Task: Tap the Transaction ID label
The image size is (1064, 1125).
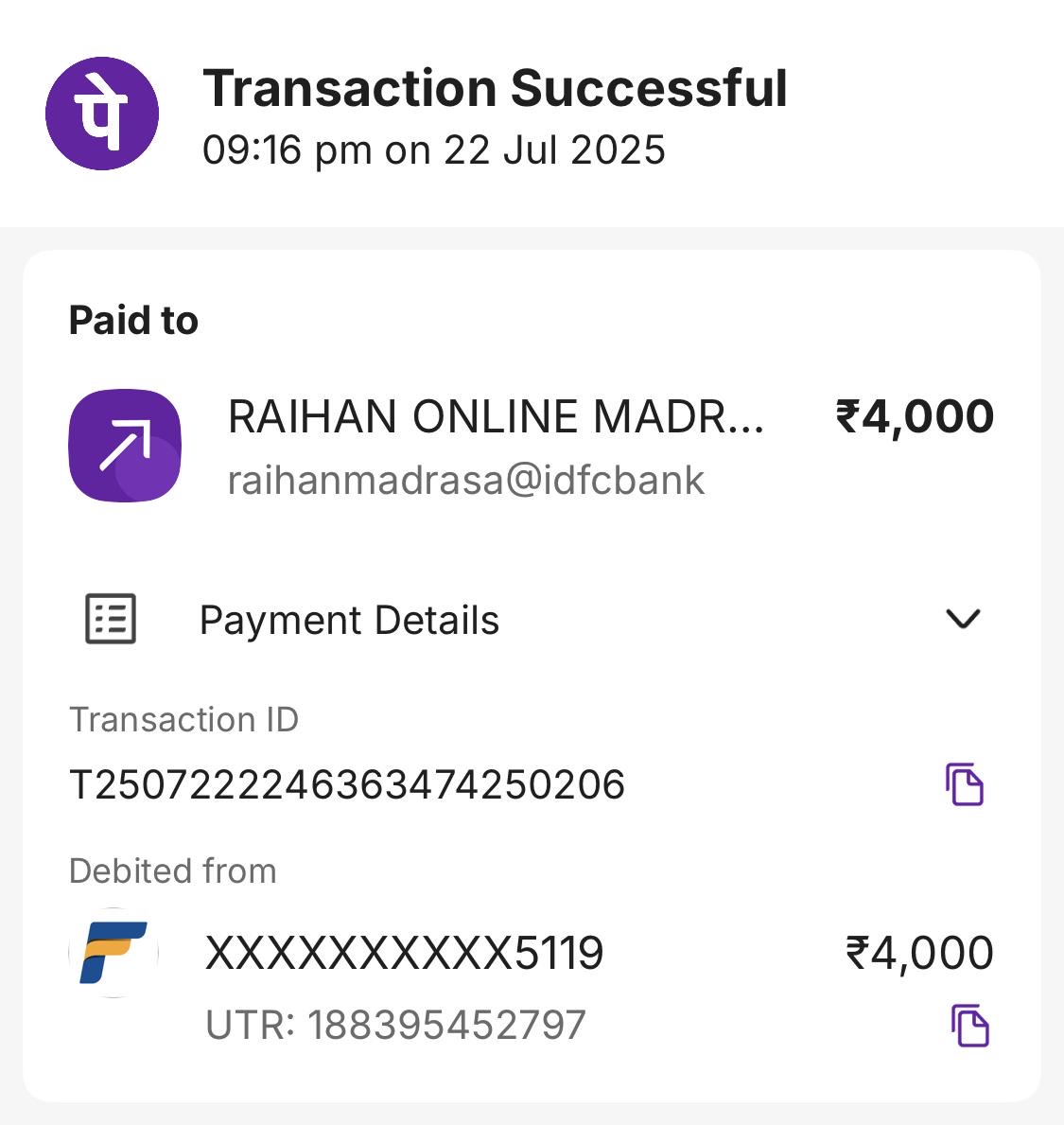Action: [x=183, y=720]
